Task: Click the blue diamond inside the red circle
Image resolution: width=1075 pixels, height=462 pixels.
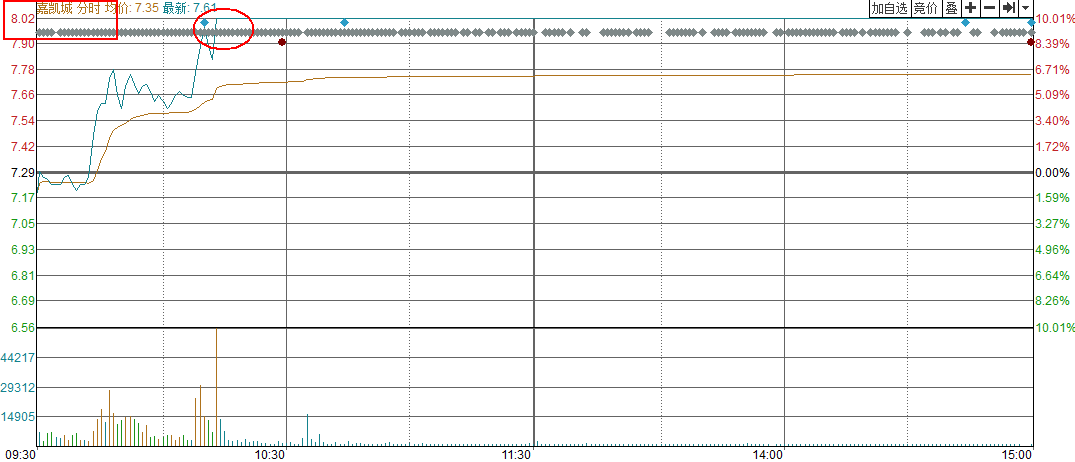Action: pos(204,22)
